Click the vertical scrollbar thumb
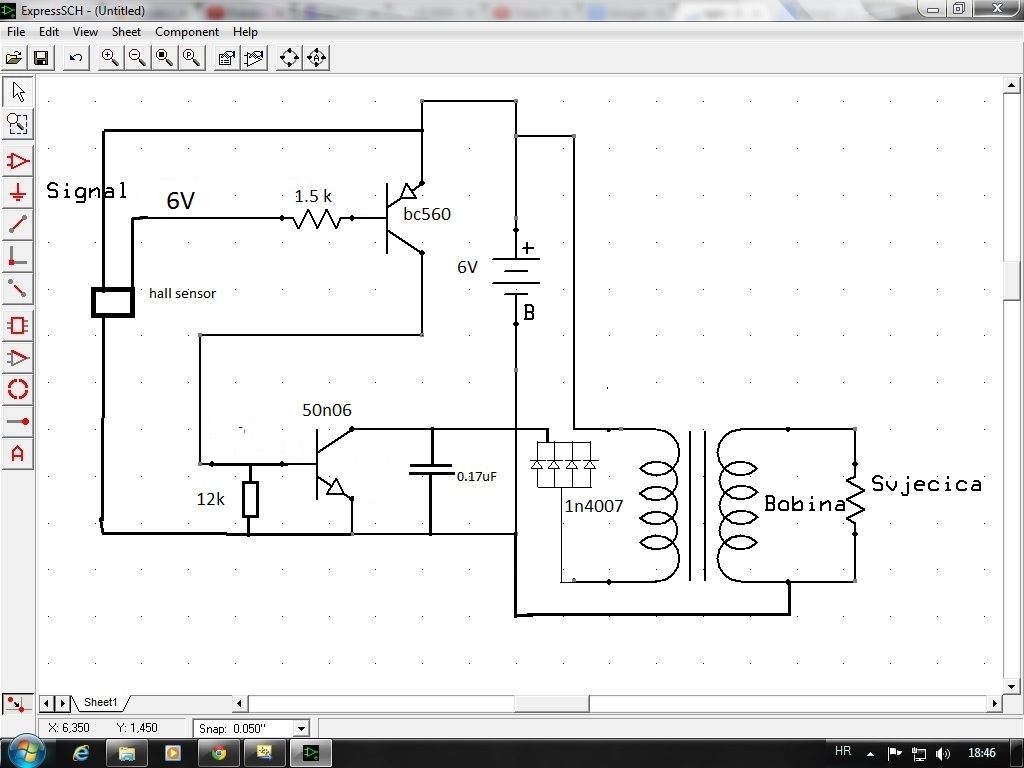The image size is (1024, 768). tap(1012, 280)
